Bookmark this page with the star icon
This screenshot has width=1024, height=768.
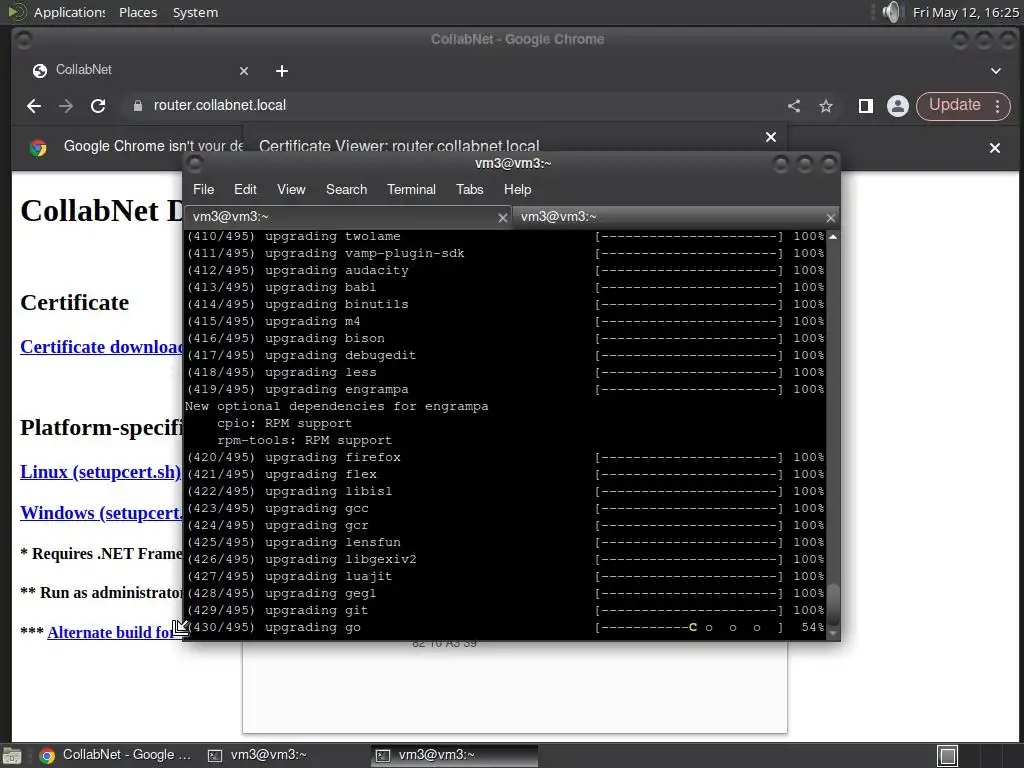click(x=826, y=106)
